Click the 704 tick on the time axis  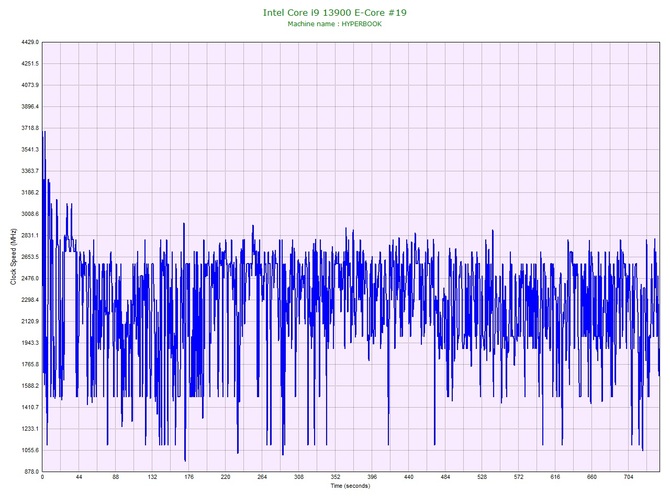(629, 477)
